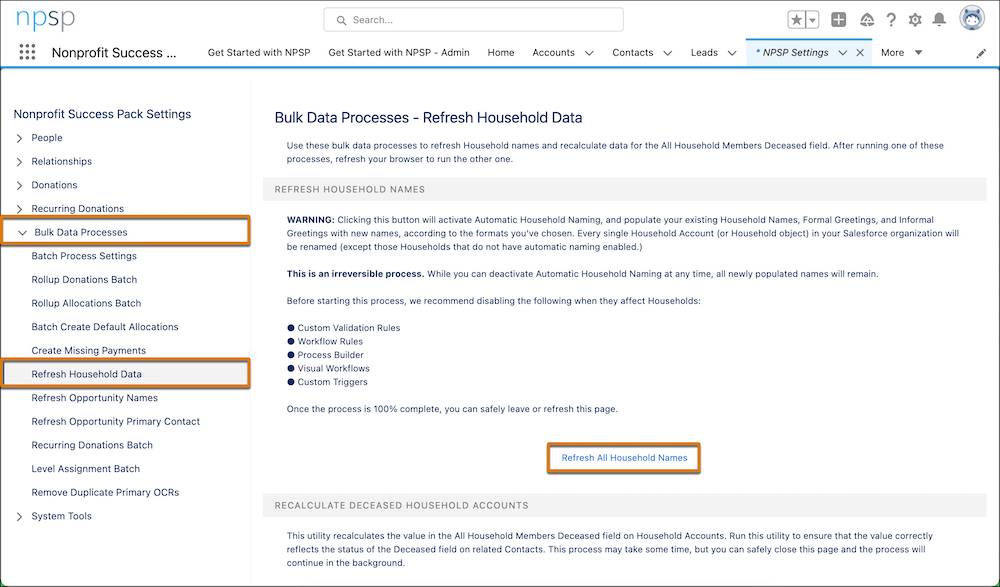
Task: Open the Help question mark icon
Action: pyautogui.click(x=891, y=20)
